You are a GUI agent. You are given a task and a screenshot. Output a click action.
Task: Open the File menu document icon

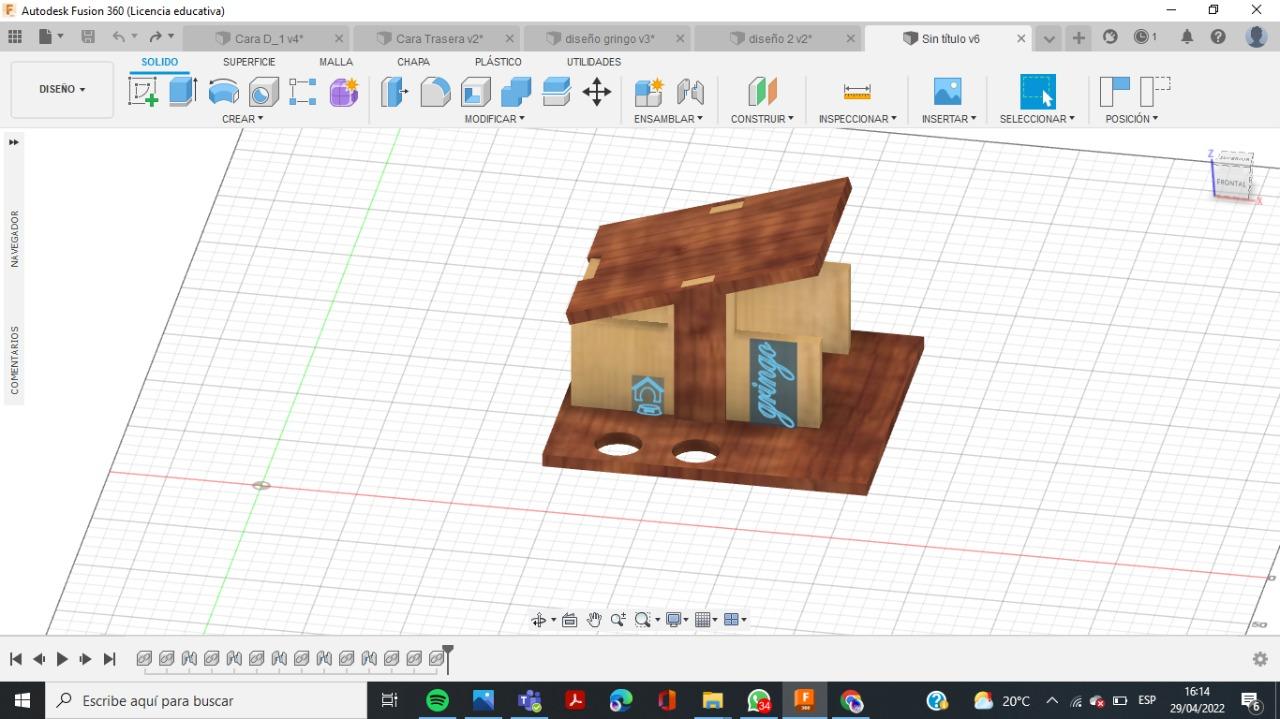[x=45, y=37]
